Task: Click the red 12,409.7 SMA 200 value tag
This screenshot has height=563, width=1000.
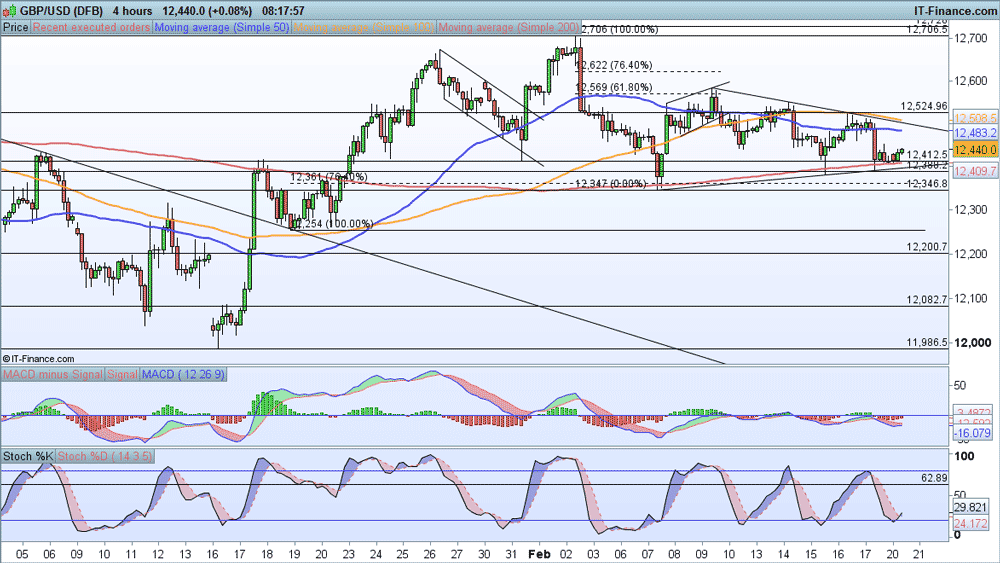Action: (974, 171)
